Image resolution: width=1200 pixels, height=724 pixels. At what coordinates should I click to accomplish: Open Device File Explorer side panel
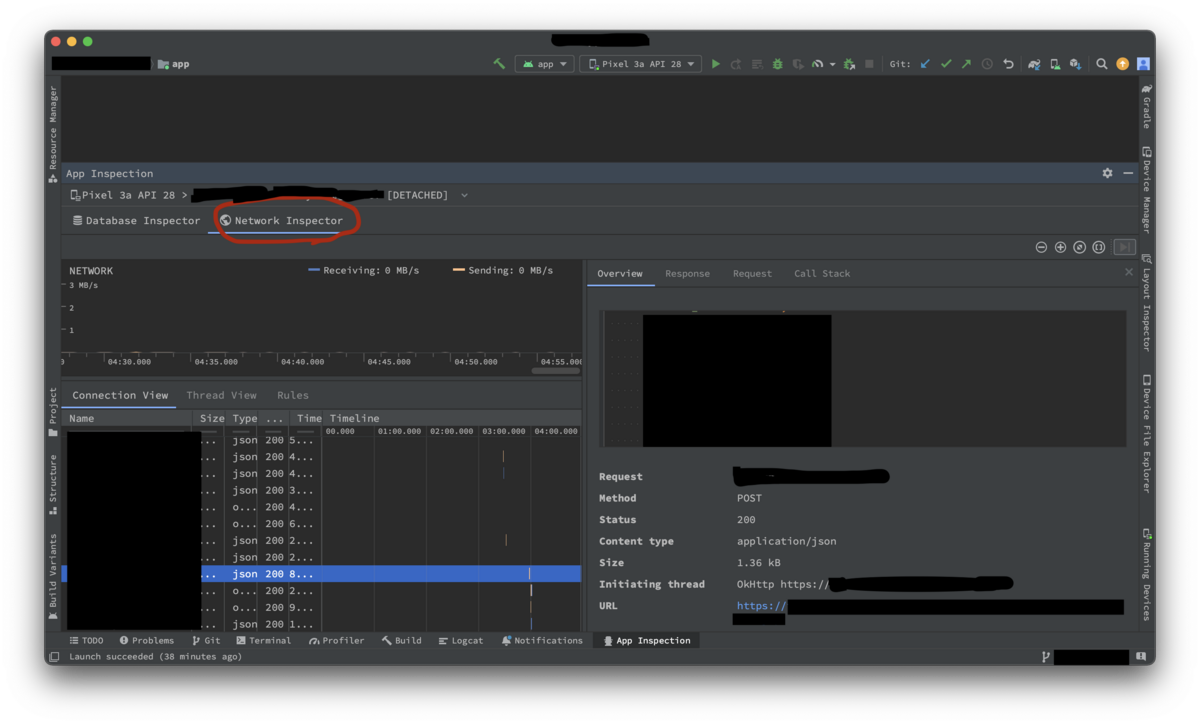1146,434
